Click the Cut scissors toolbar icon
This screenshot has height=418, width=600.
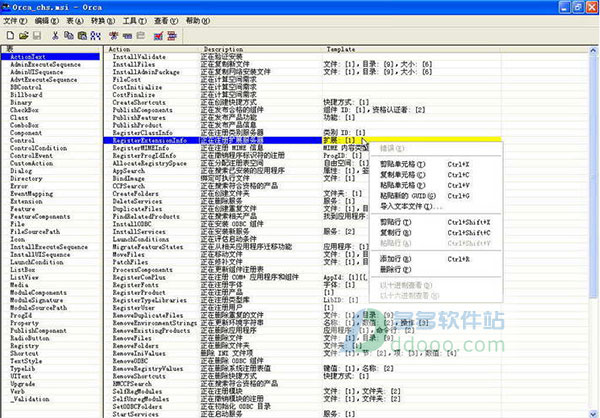[55, 36]
